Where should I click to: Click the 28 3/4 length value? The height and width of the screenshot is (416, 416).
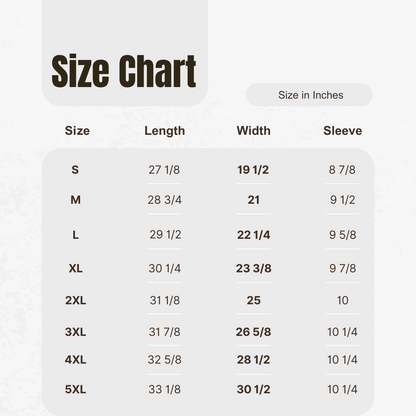tap(165, 200)
